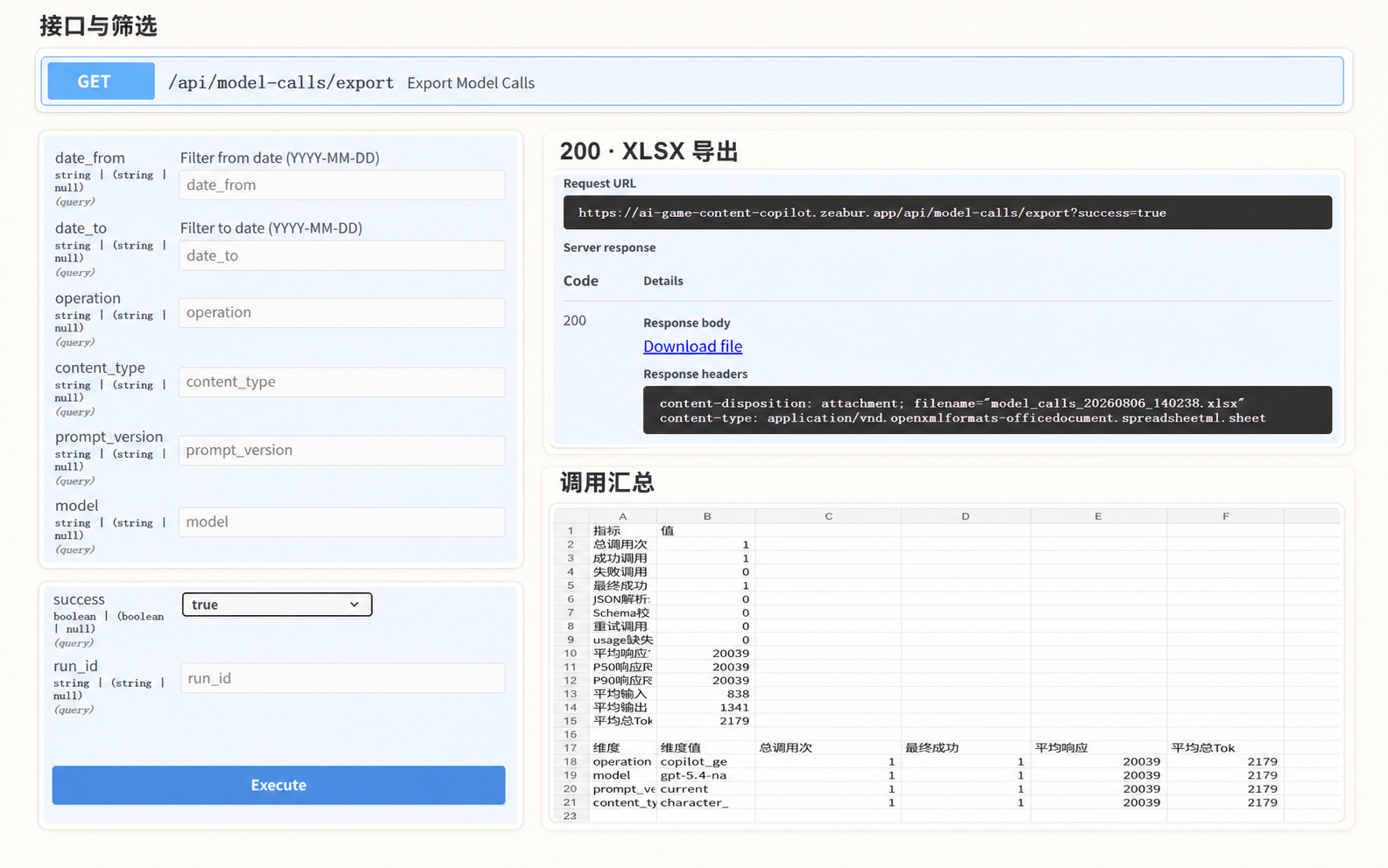Select spreadsheet column B header
The height and width of the screenshot is (868, 1388).
tap(706, 516)
